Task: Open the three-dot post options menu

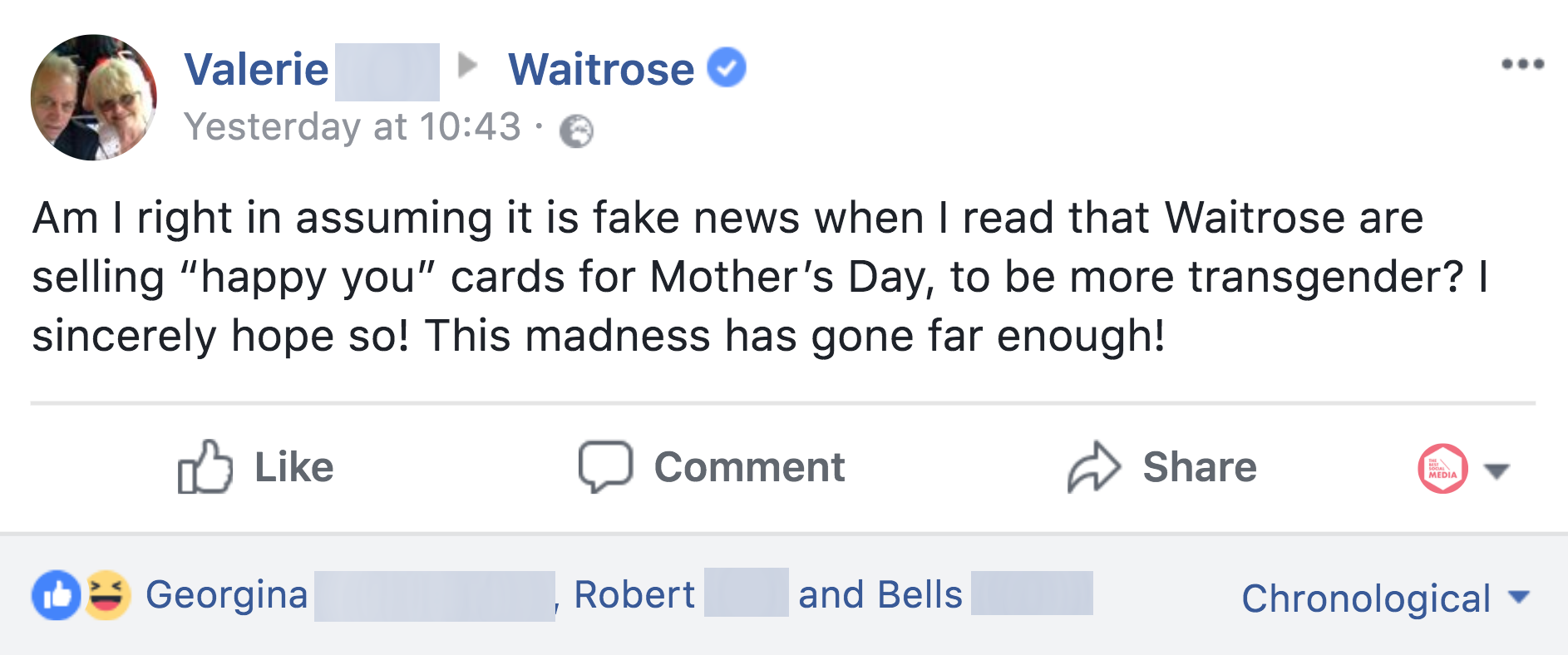Action: (1522, 64)
